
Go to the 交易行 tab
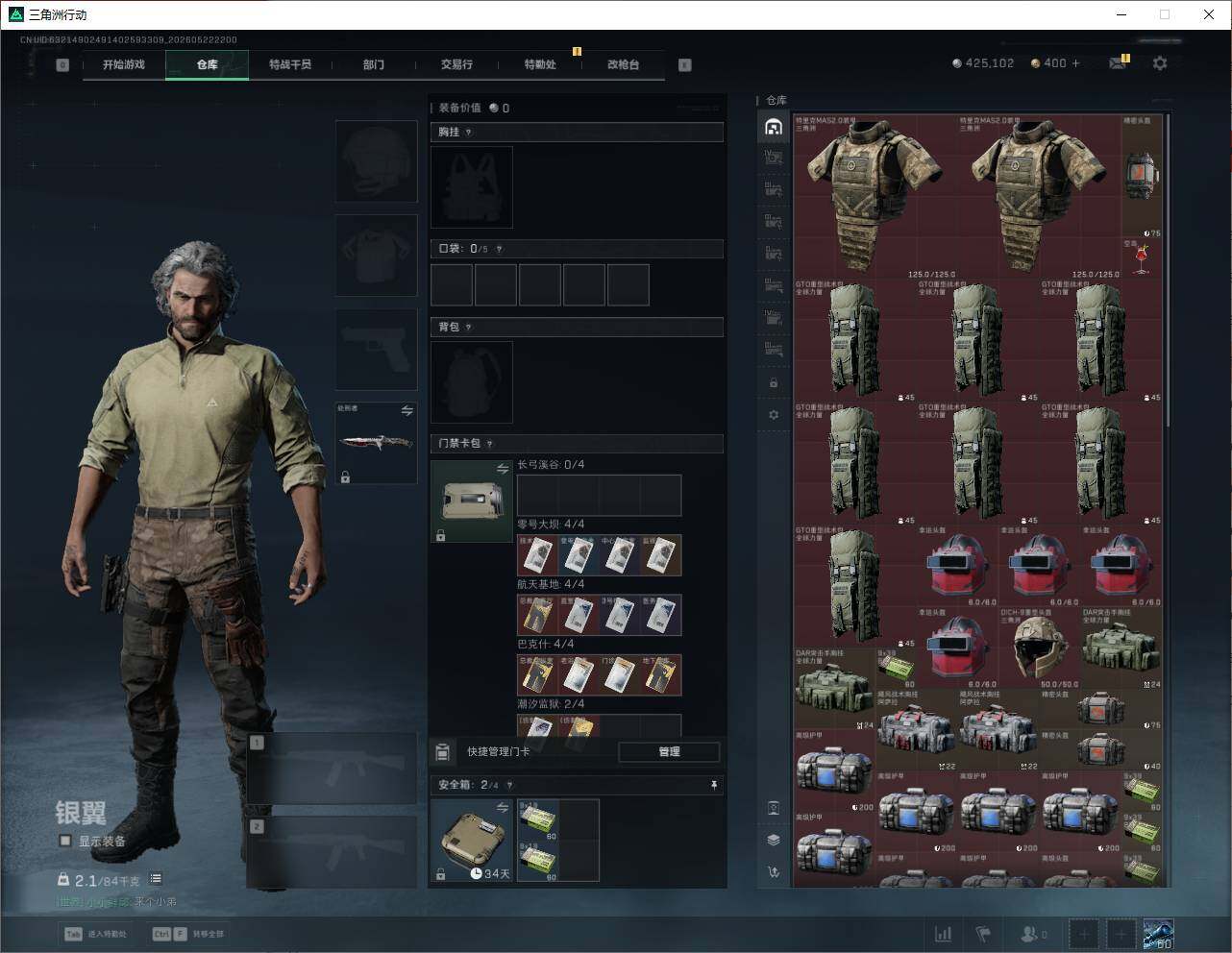click(x=456, y=64)
